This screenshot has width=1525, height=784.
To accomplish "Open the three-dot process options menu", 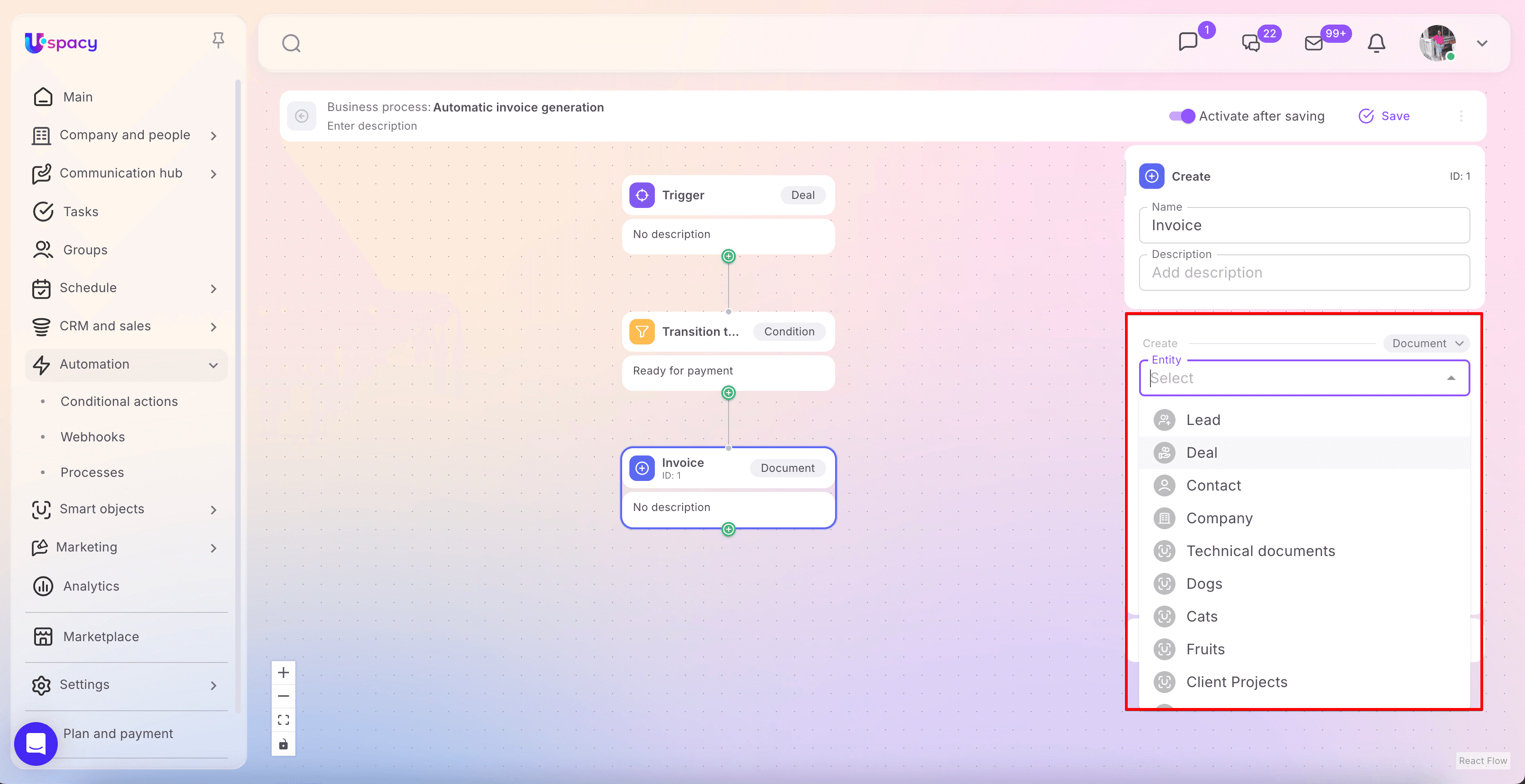I will (x=1461, y=116).
